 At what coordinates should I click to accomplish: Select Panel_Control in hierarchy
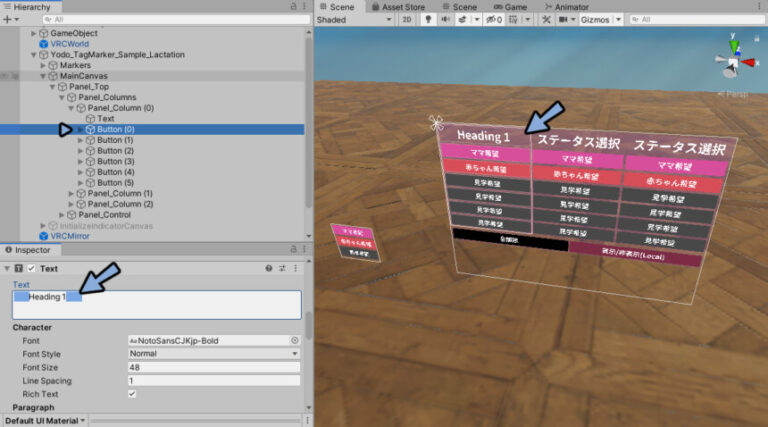pos(104,215)
